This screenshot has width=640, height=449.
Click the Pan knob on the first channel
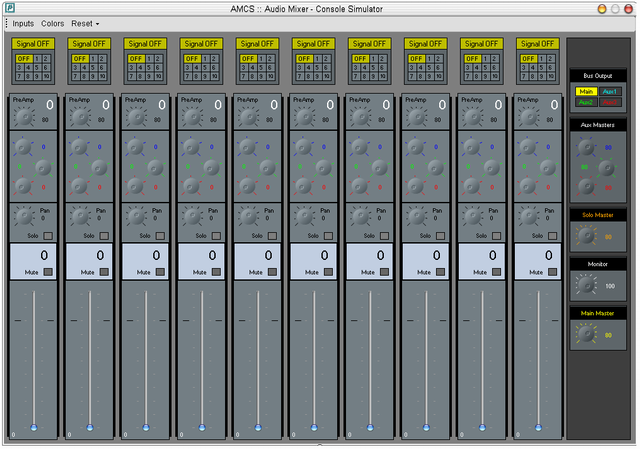[24, 216]
